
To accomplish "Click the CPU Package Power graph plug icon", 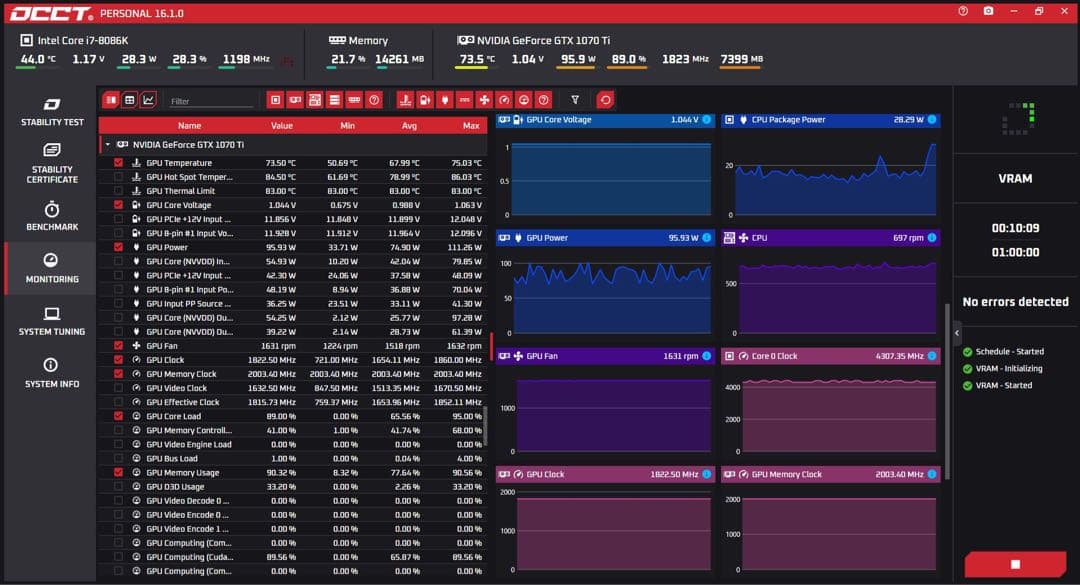I will click(x=743, y=120).
